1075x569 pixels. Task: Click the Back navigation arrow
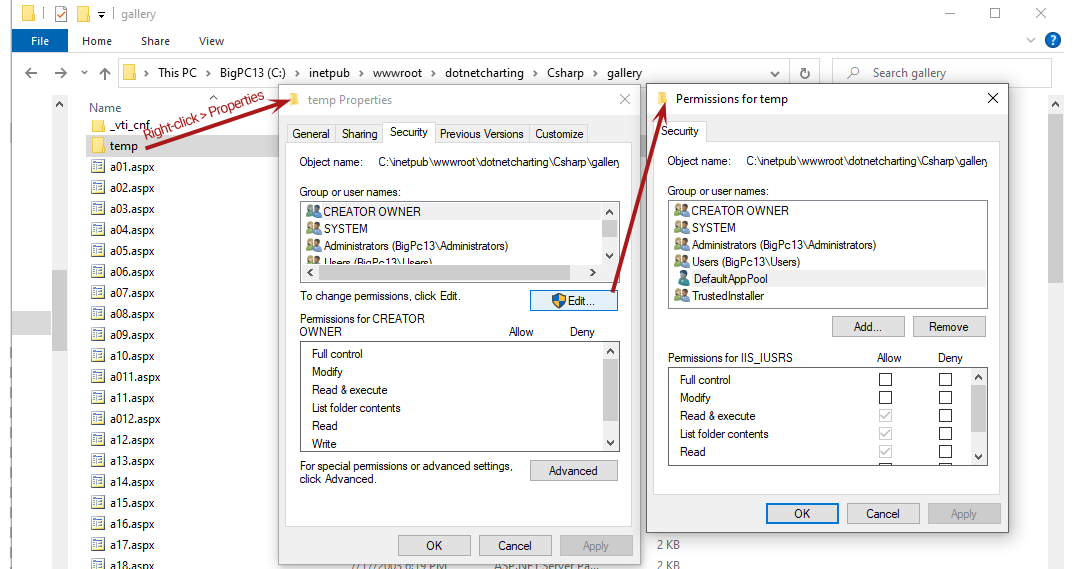coord(31,73)
